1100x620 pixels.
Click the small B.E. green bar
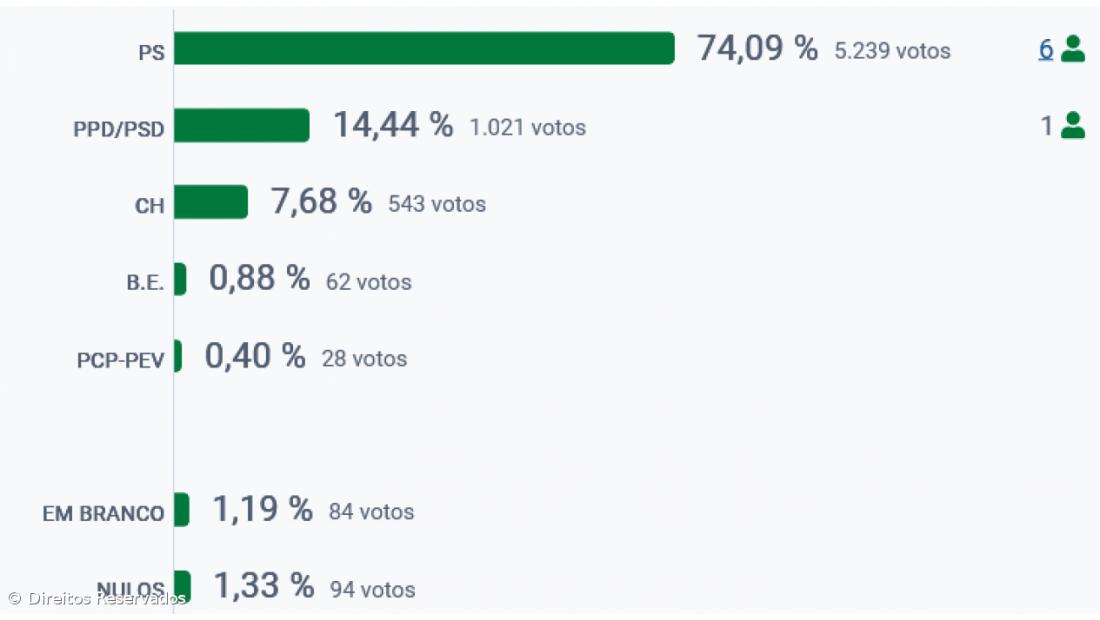click(x=180, y=279)
